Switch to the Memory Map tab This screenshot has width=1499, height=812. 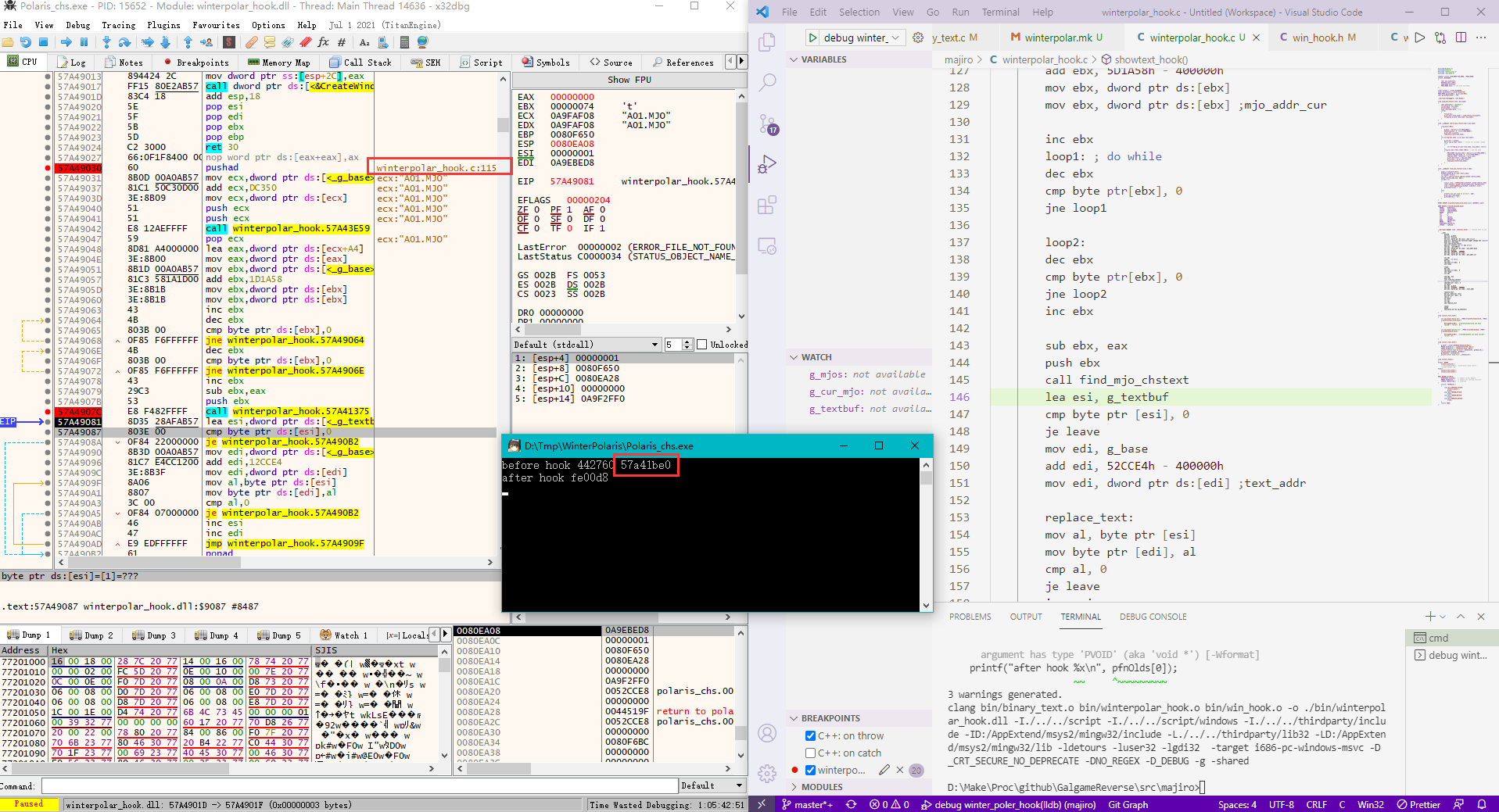(279, 63)
